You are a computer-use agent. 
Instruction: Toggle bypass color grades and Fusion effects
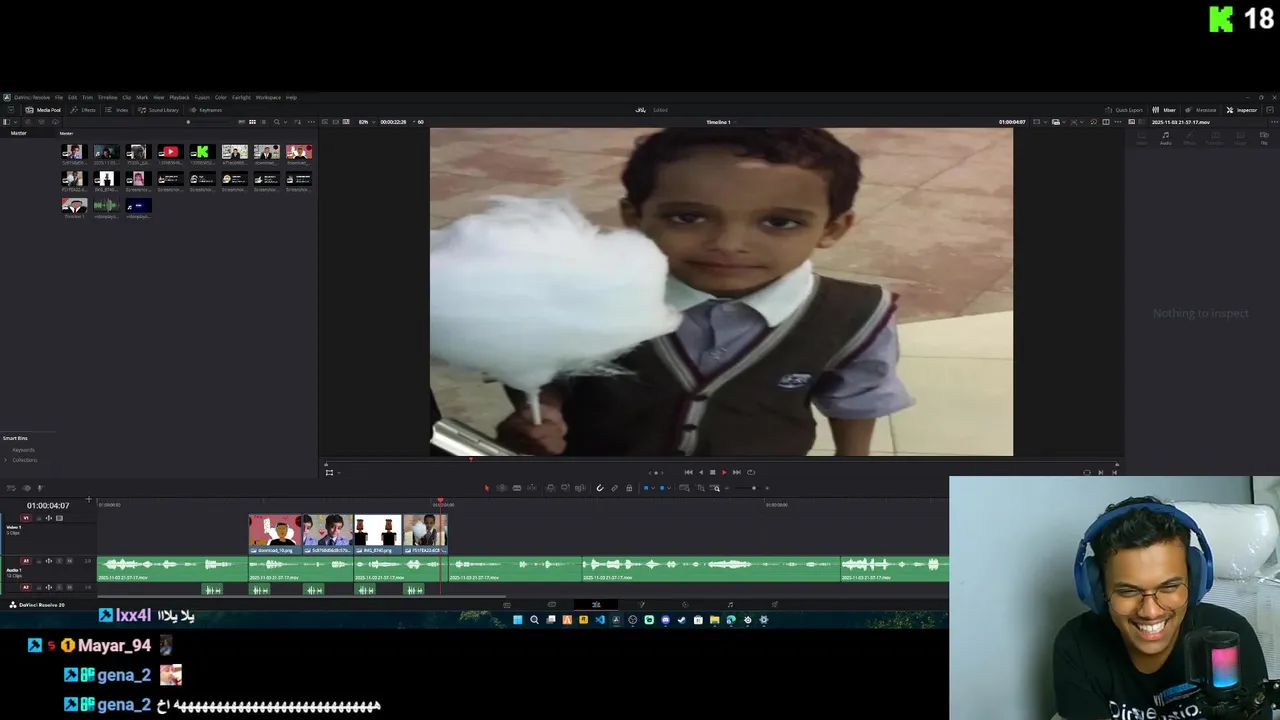pyautogui.click(x=1093, y=122)
